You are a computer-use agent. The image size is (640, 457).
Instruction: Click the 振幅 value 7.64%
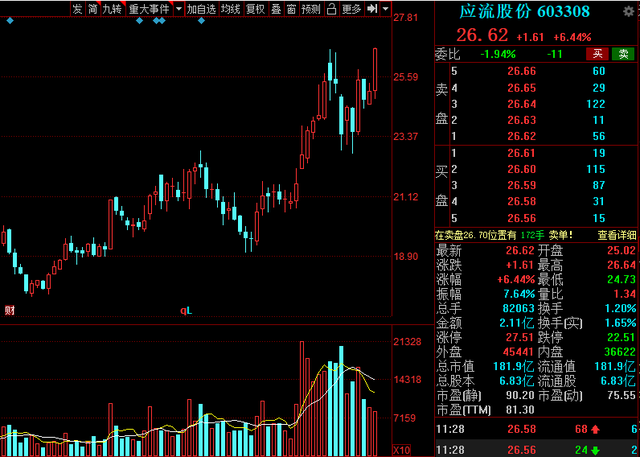(518, 294)
